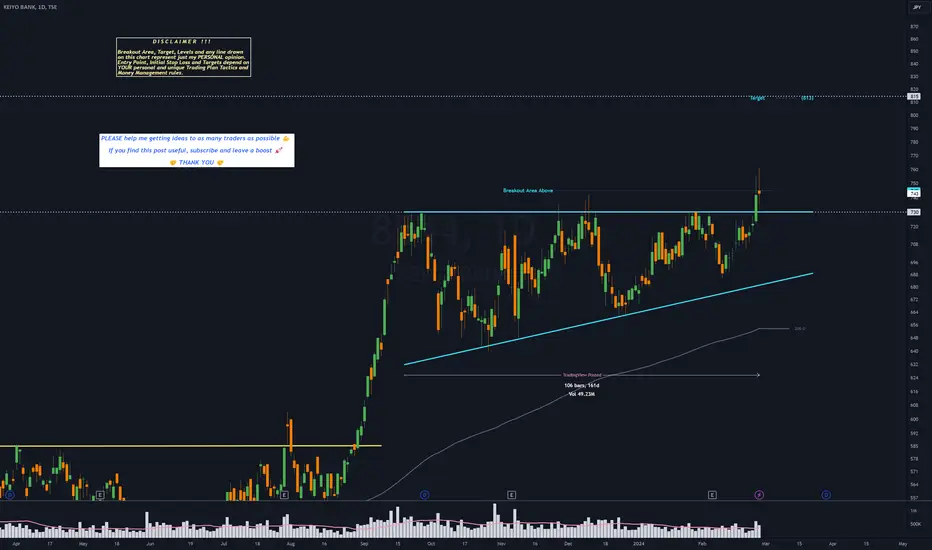Image resolution: width=932 pixels, height=550 pixels.
Task: Click the '106 bars, 161d' measurement text
Action: [581, 385]
